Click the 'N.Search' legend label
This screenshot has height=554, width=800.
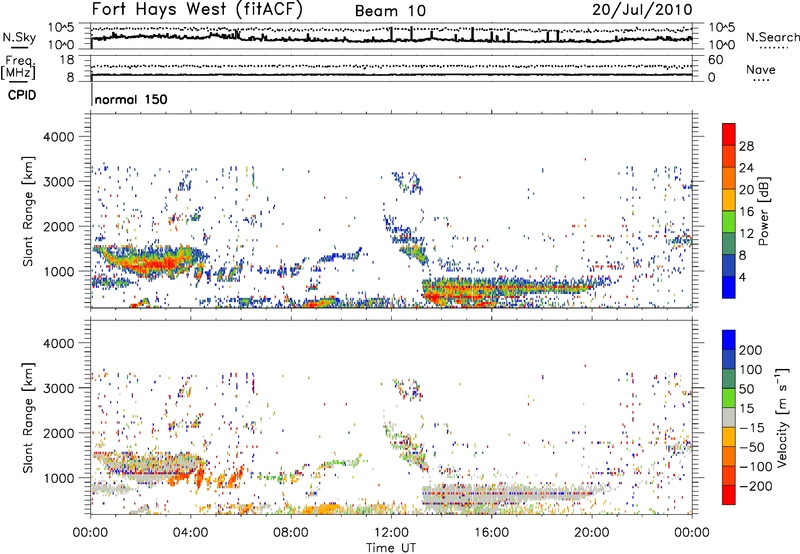point(773,37)
